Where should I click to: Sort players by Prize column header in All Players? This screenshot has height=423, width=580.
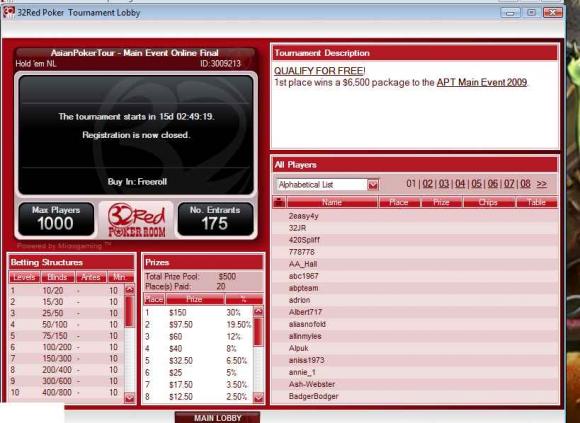(441, 202)
